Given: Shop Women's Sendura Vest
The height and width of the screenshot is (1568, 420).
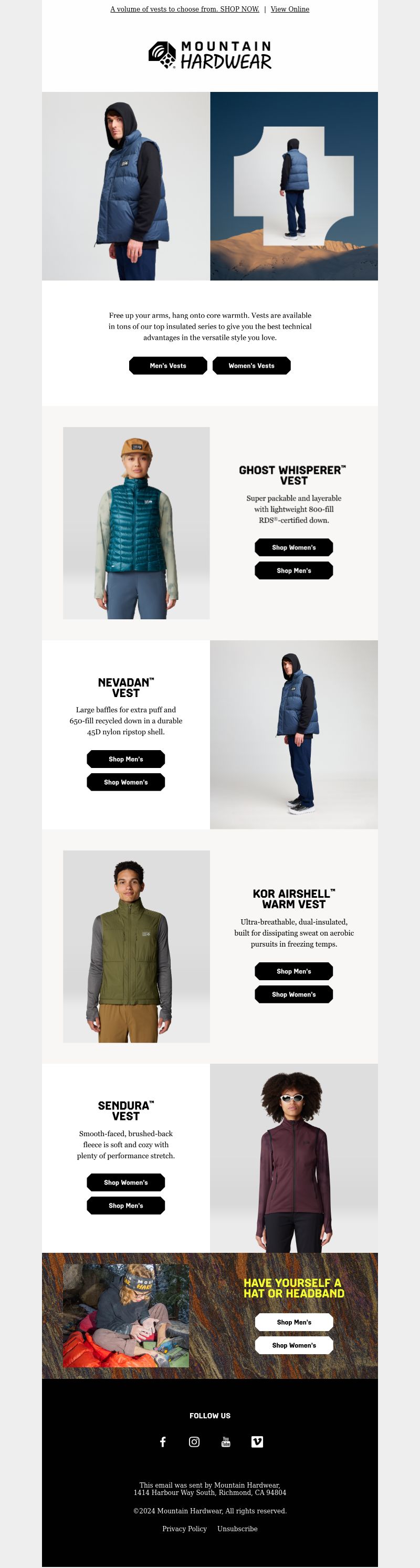Looking at the screenshot, I should coord(126,1182).
